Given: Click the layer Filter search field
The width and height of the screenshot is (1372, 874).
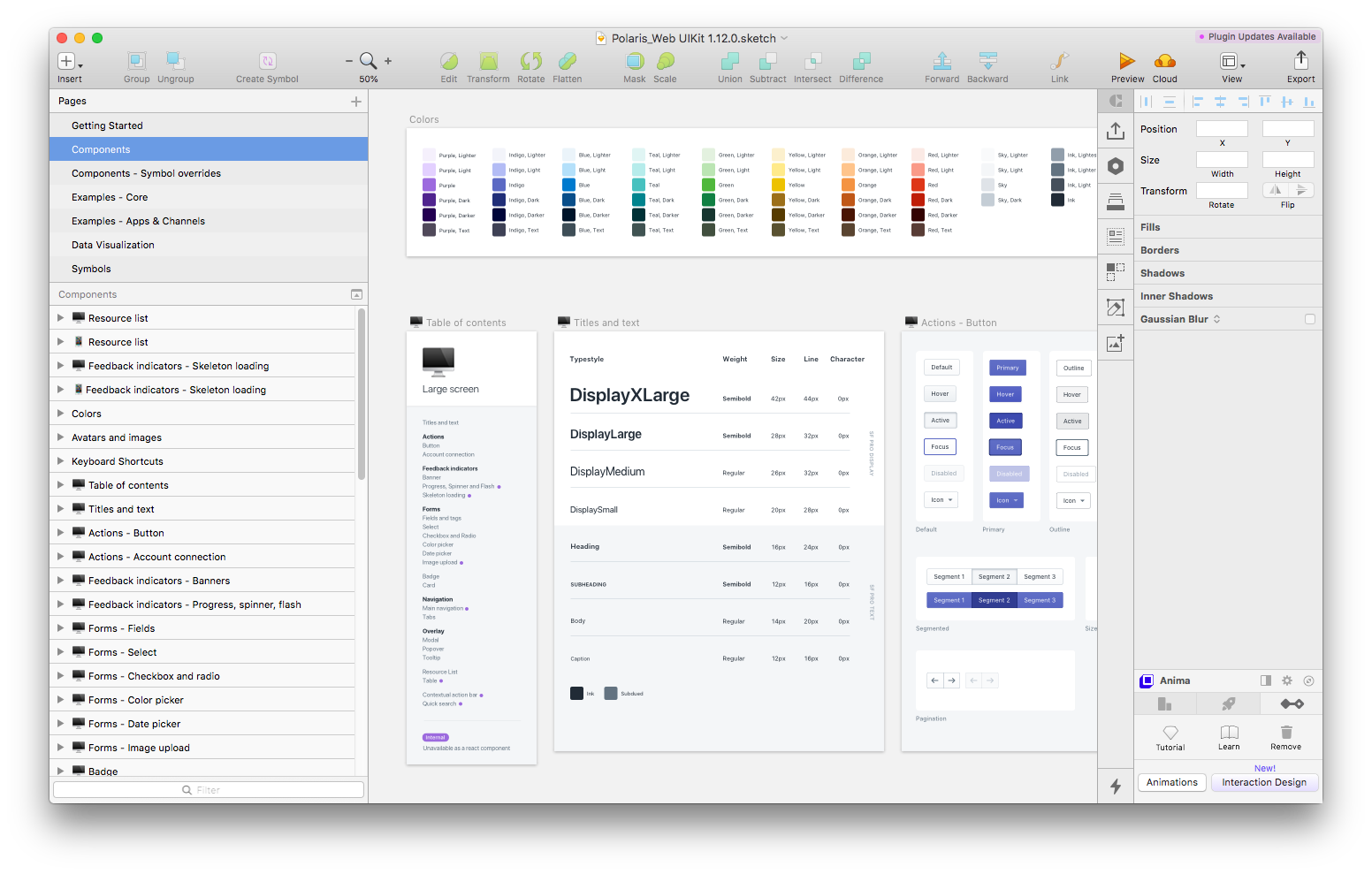Looking at the screenshot, I should (x=209, y=790).
